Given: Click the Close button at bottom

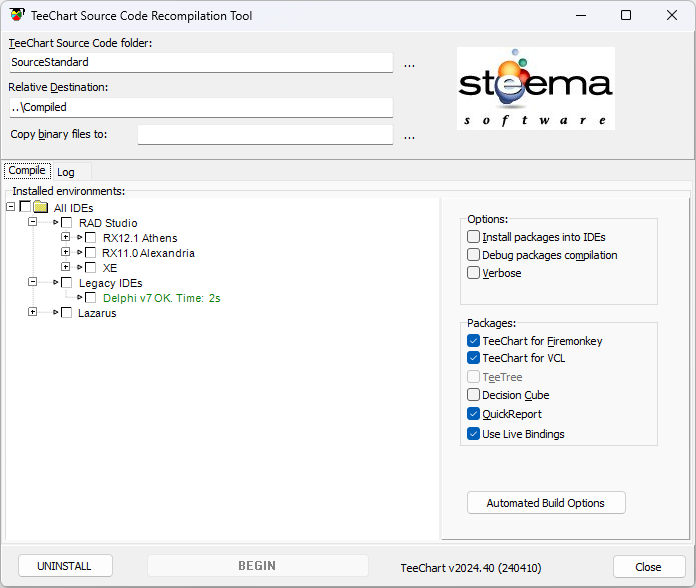Looking at the screenshot, I should click(649, 567).
